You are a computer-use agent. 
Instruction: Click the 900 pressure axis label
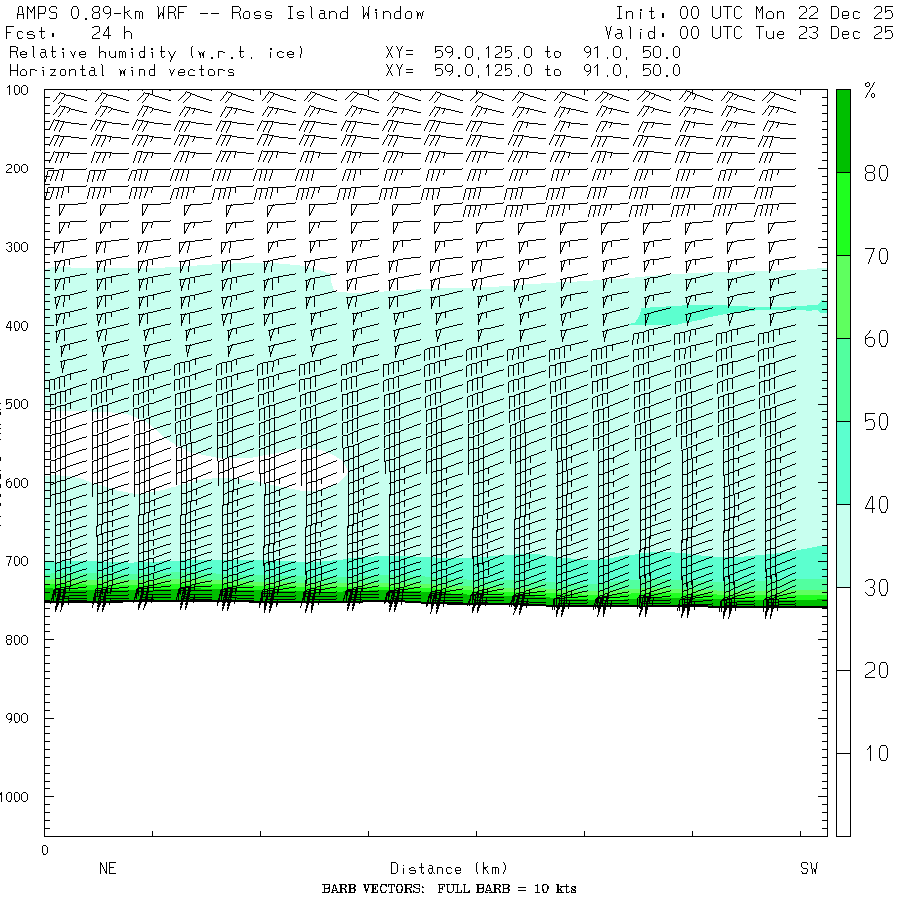click(x=17, y=718)
